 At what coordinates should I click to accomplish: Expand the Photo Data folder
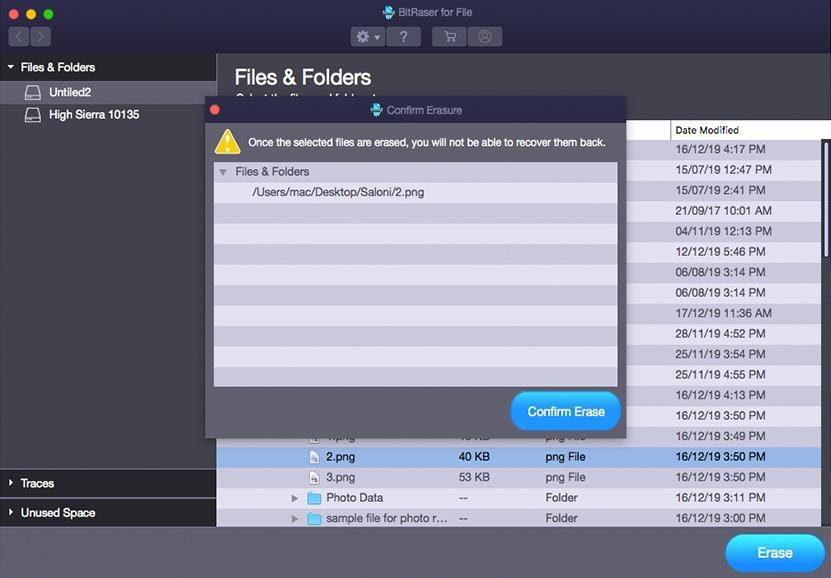[295, 498]
